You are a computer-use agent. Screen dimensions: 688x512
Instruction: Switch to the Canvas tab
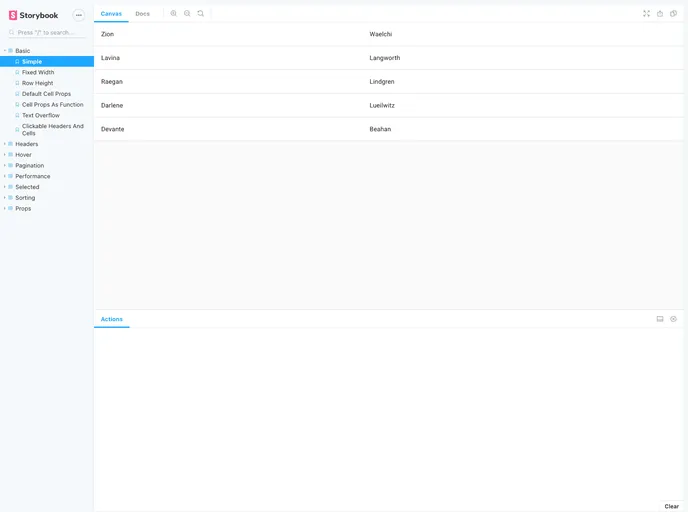coord(111,14)
